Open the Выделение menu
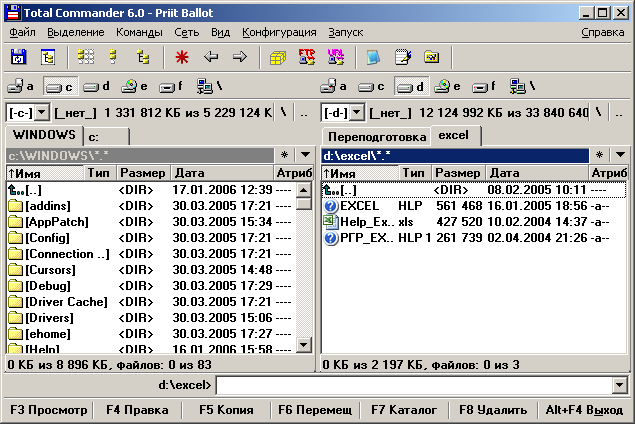Image resolution: width=635 pixels, height=424 pixels. point(76,32)
